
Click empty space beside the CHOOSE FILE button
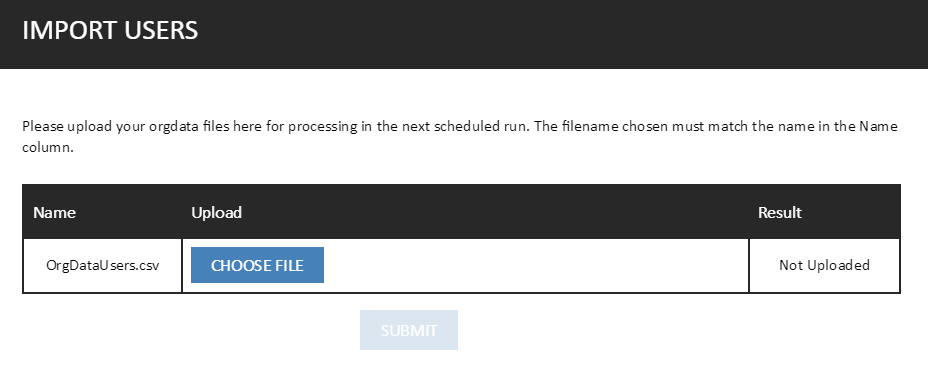533,265
